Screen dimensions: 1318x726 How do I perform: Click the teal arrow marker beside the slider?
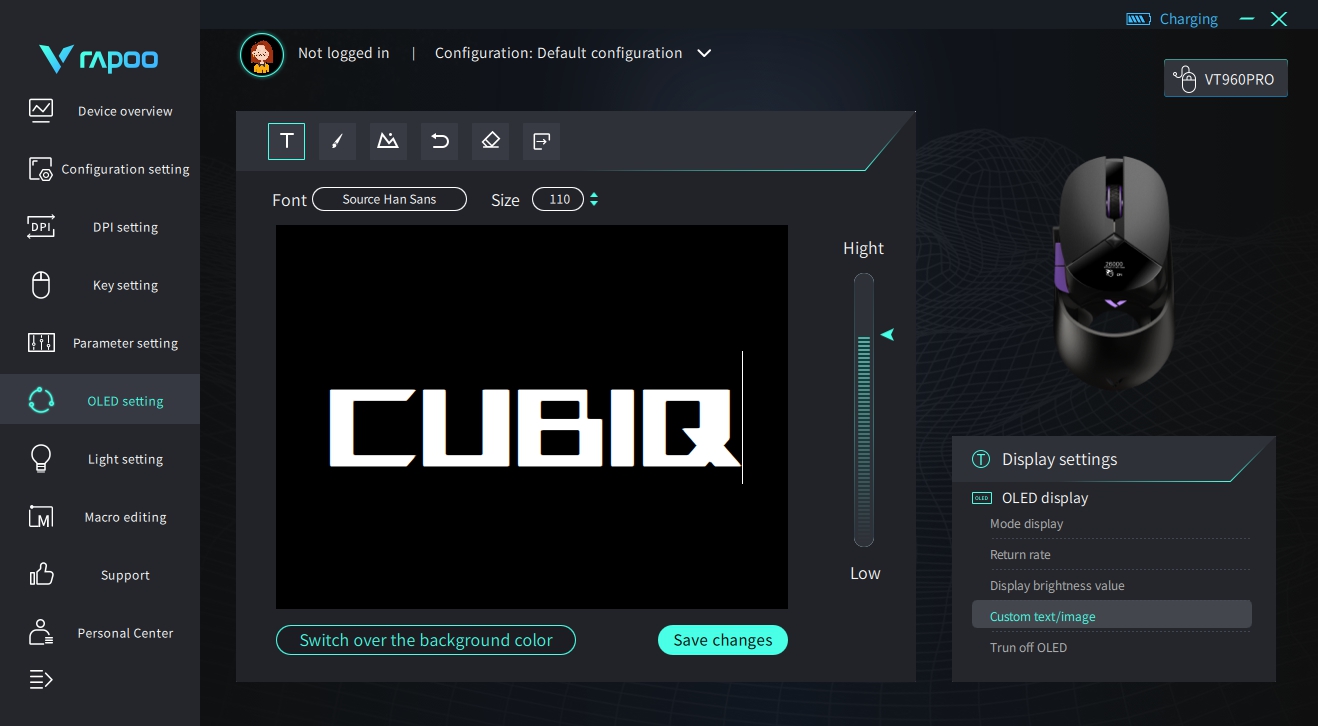click(x=887, y=334)
